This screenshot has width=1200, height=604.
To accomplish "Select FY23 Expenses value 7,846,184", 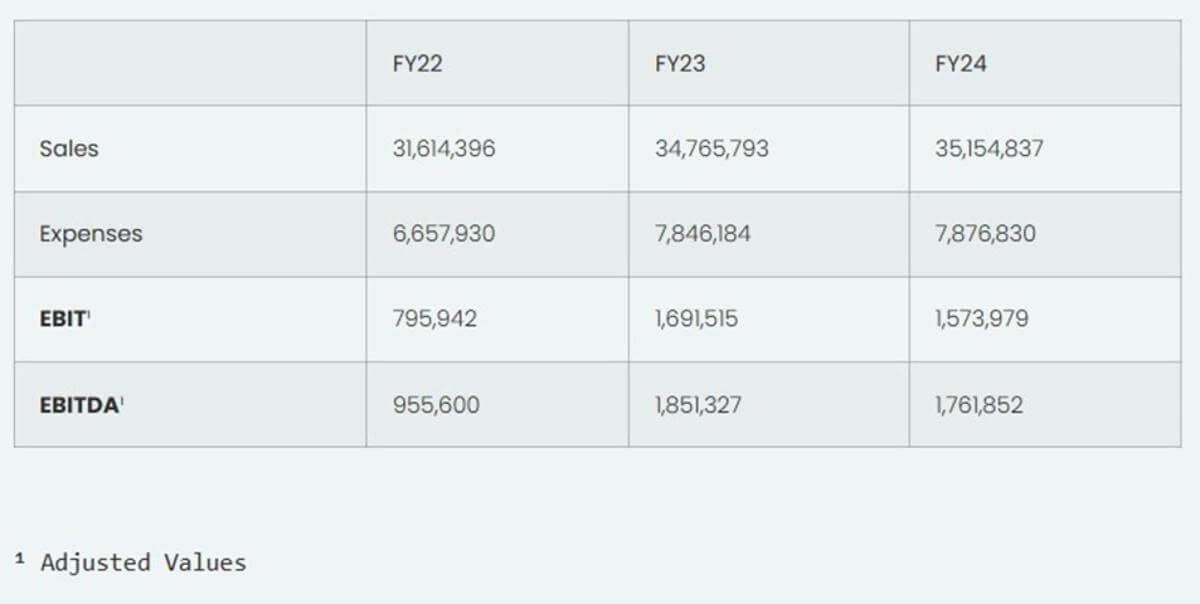I will tap(703, 234).
